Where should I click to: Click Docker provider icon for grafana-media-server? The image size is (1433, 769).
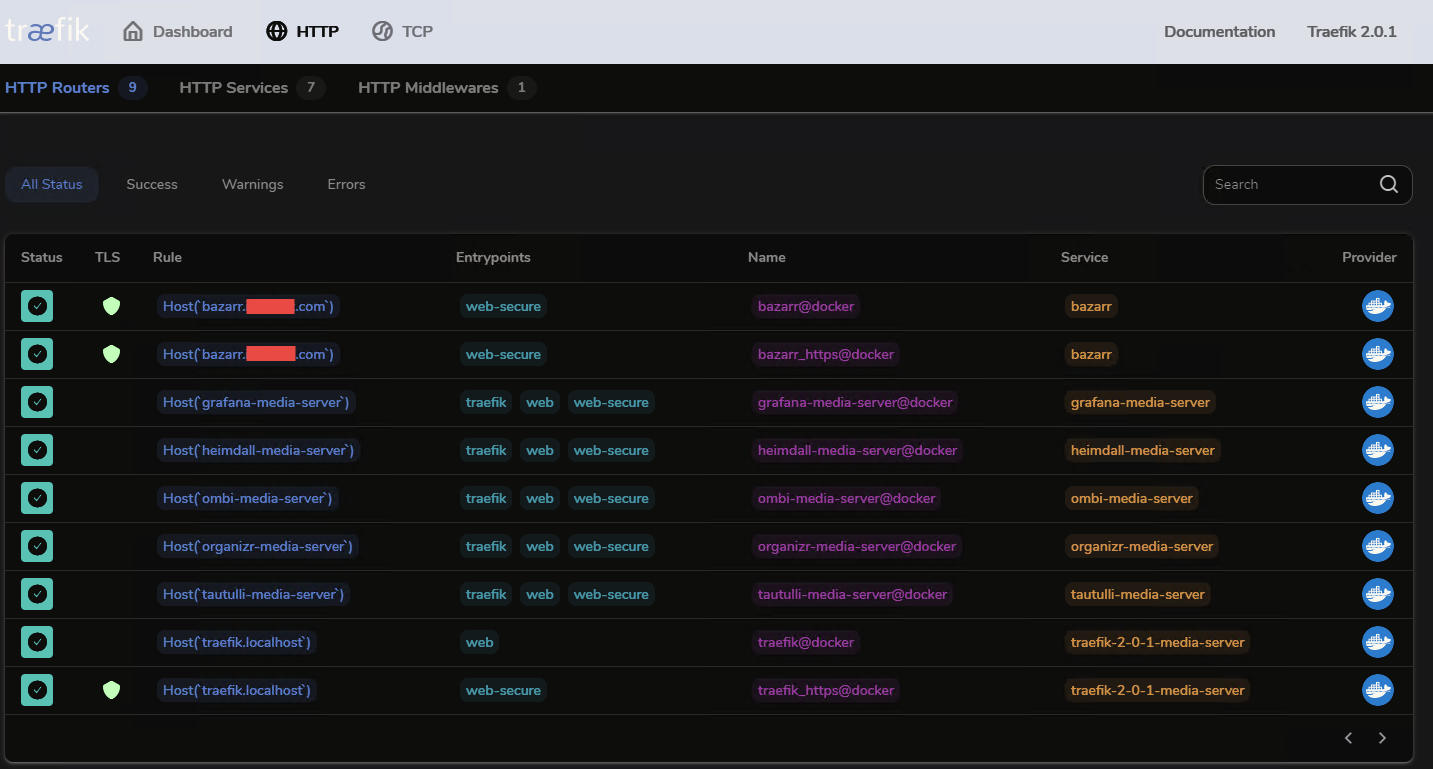(x=1378, y=402)
